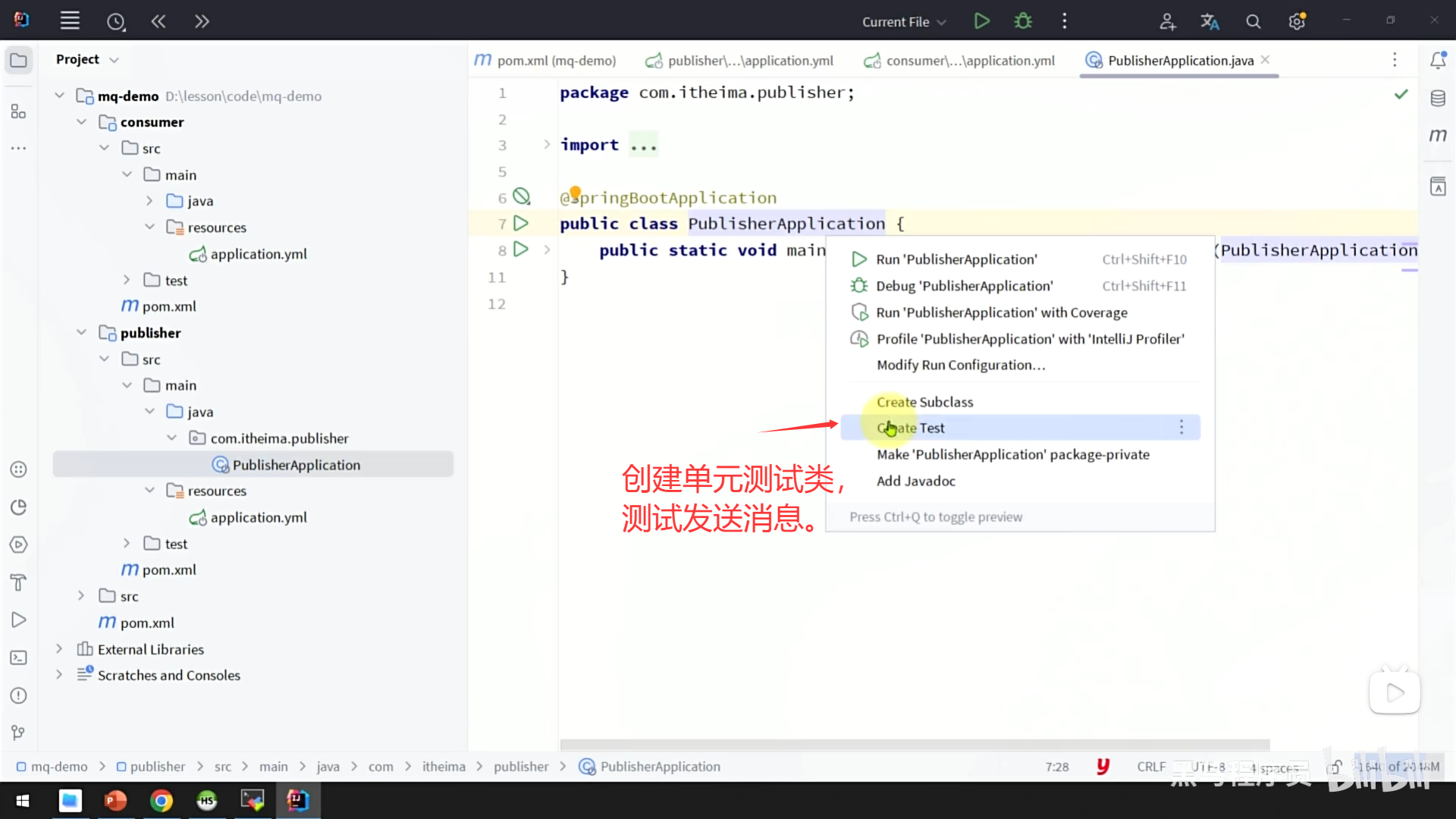1456x819 pixels.
Task: Open the Maven tool window icon
Action: click(x=1438, y=136)
